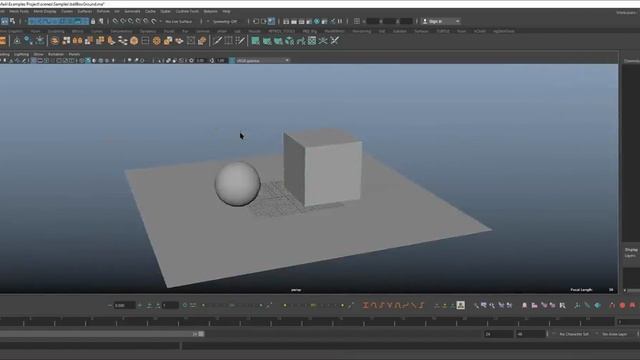Click the highlighted white-framed icon in curve toolbar

coord(460,305)
